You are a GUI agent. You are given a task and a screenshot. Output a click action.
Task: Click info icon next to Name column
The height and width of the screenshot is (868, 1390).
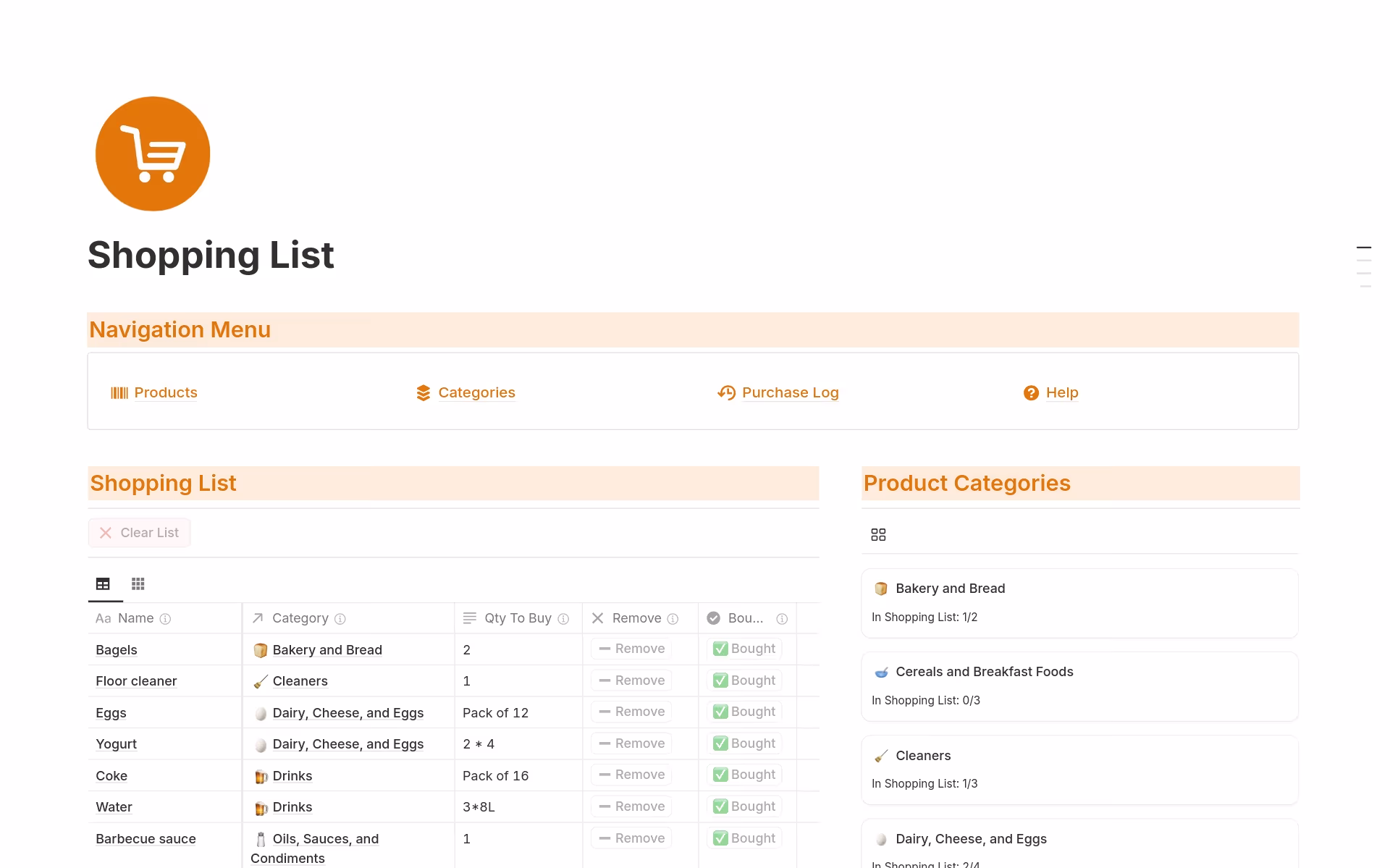(x=165, y=619)
